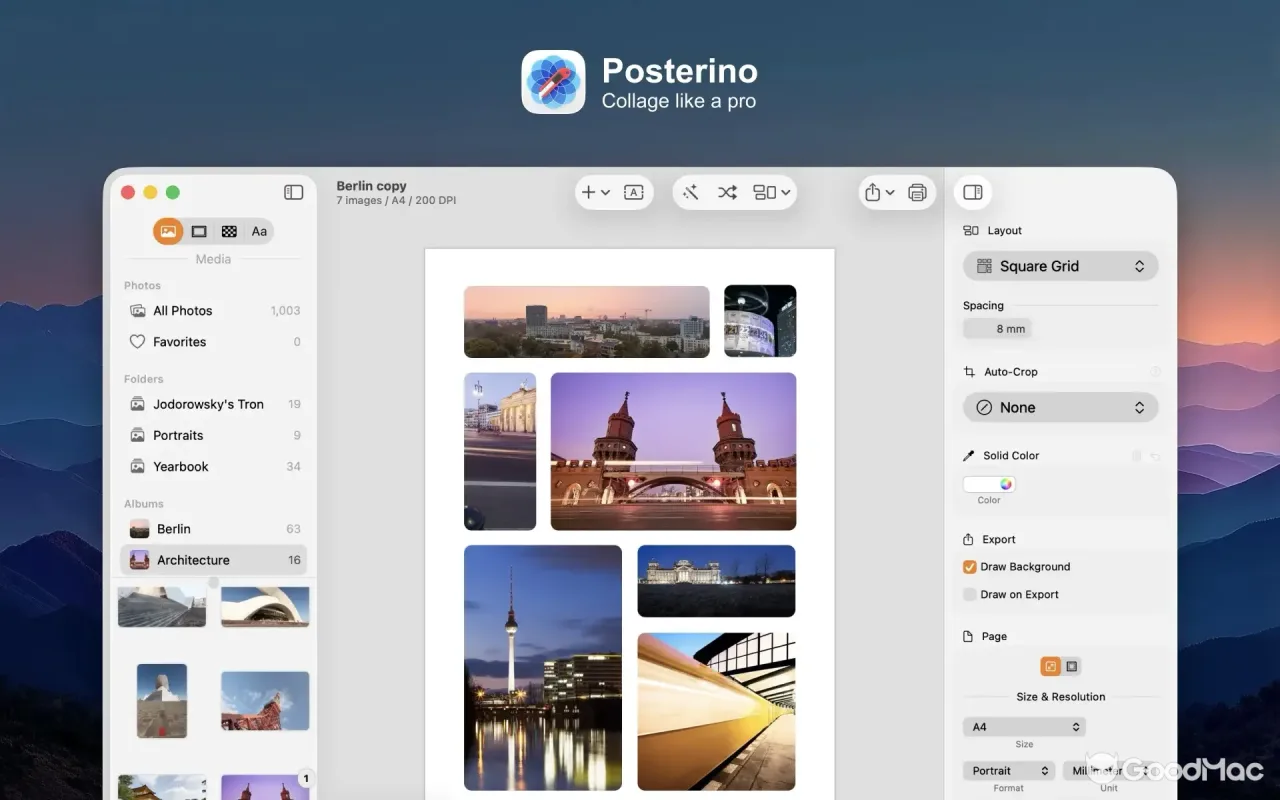Image resolution: width=1280 pixels, height=800 pixels.
Task: Select the Oberbaum bridge photo in collage
Action: (x=673, y=451)
